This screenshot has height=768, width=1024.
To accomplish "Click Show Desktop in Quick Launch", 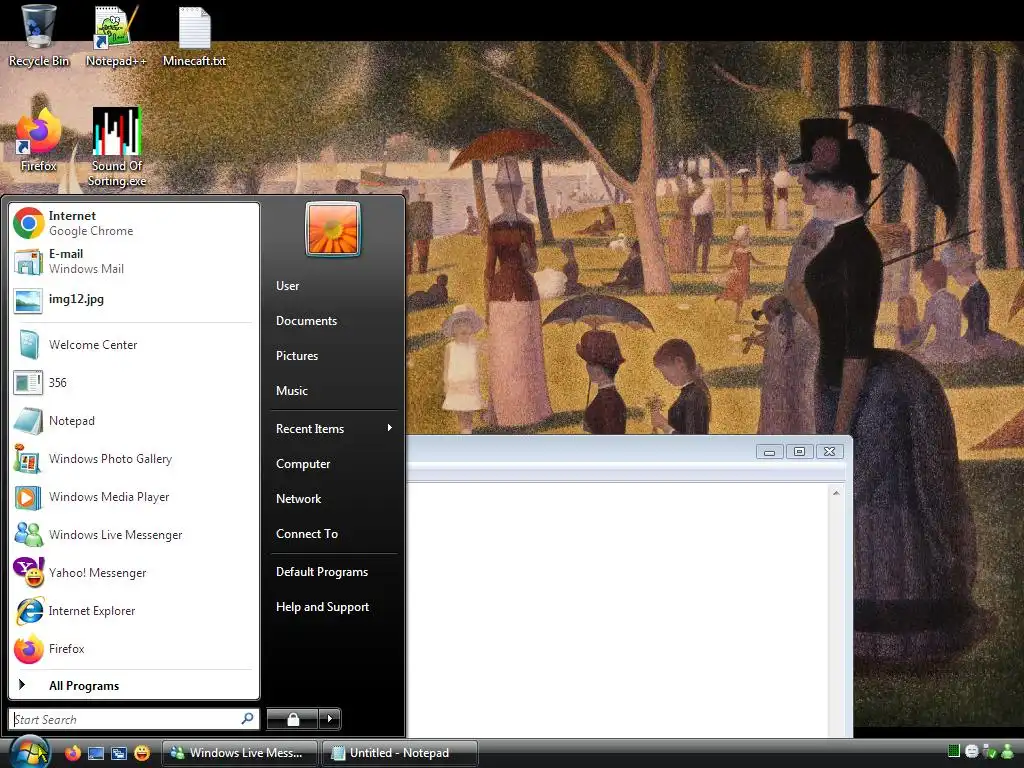I will coord(96,753).
